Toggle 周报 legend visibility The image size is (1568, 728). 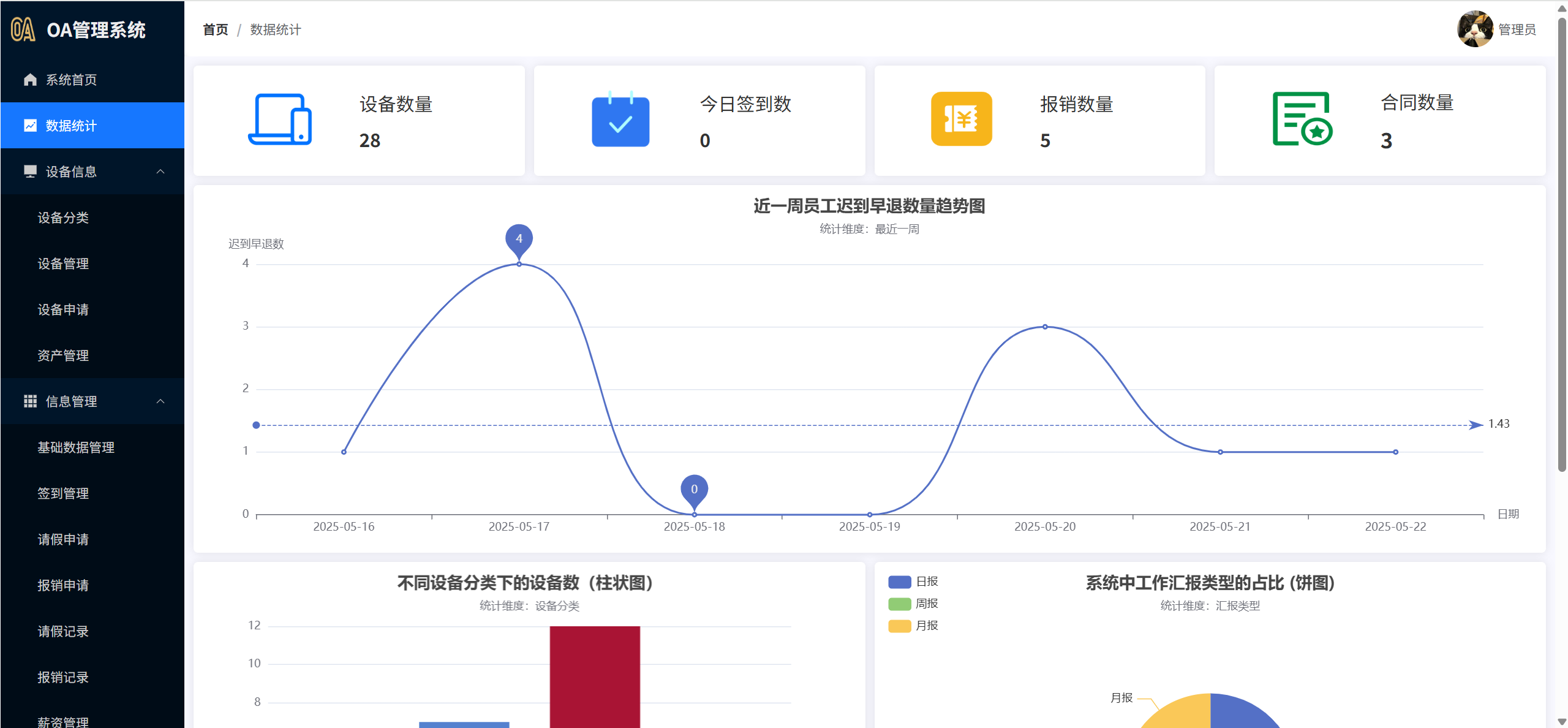click(913, 604)
